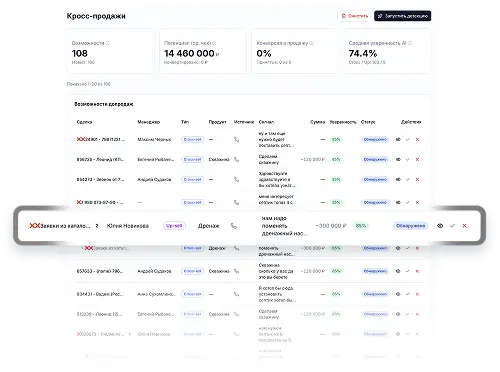This screenshot has width=500, height=372.
Task: Click 85% confidence badge in Up-sell row
Action: click(361, 226)
